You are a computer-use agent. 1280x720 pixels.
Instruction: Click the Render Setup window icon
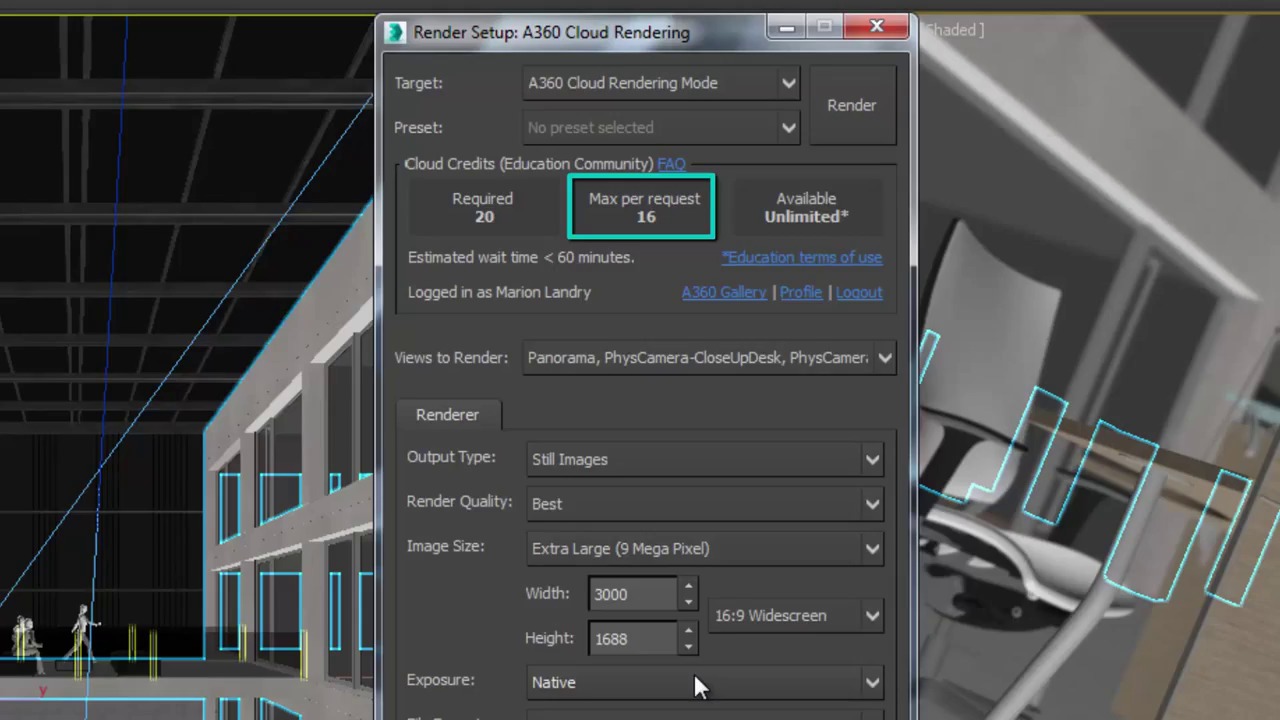click(397, 32)
